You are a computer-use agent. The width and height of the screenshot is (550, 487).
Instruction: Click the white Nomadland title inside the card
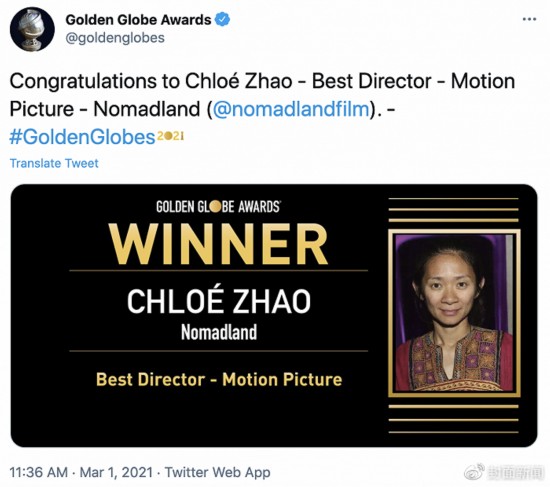tap(219, 332)
